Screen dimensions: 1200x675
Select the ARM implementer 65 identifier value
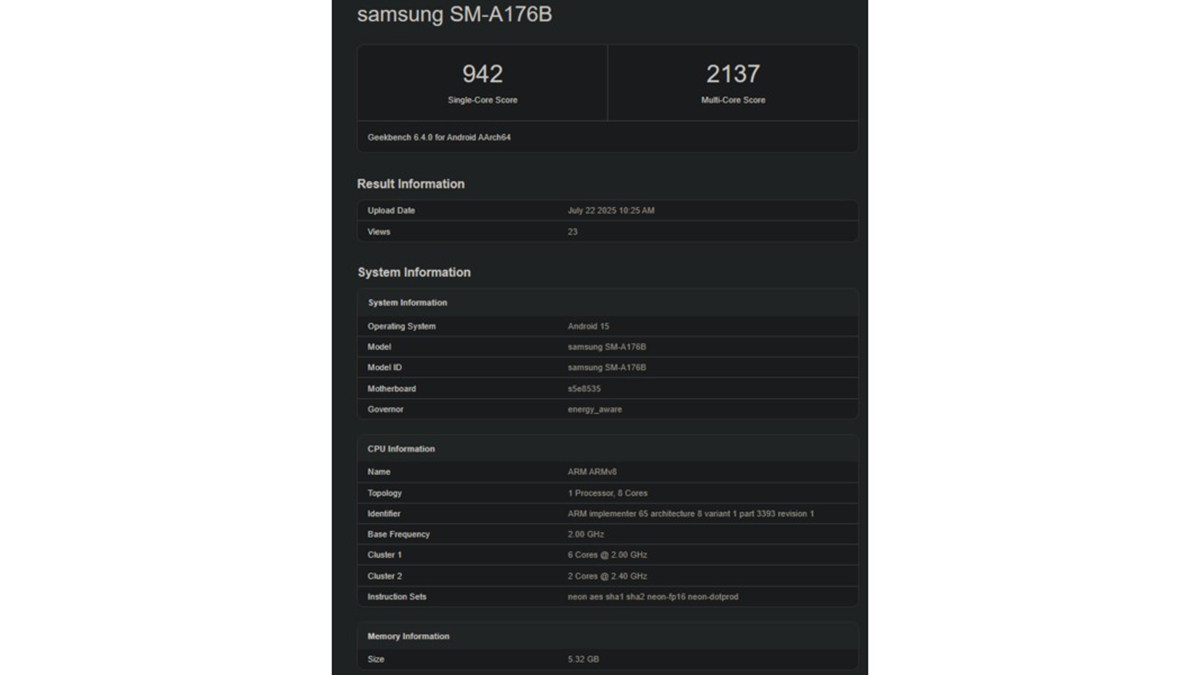point(691,514)
